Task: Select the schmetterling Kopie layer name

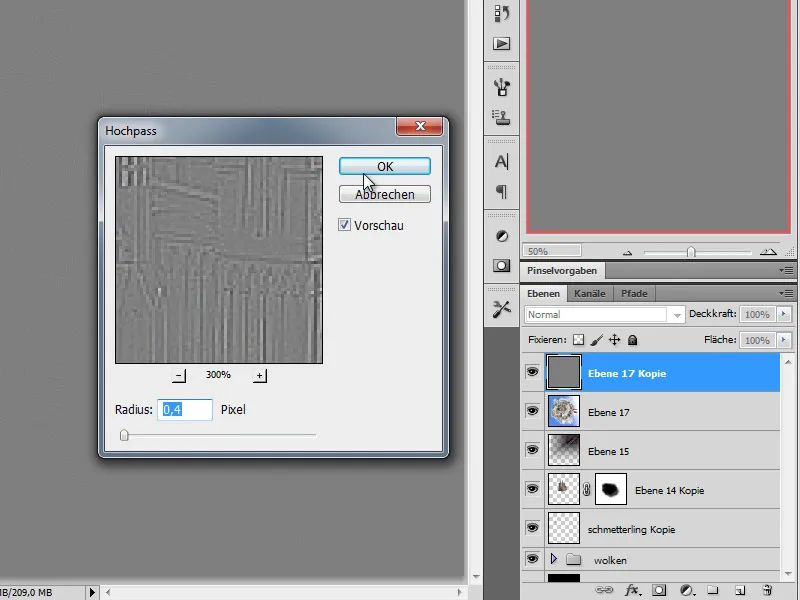Action: [631, 530]
